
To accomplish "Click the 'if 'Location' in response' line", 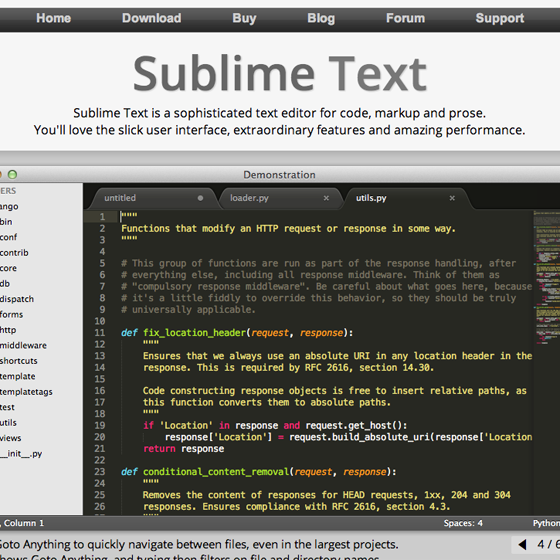I will pyautogui.click(x=275, y=426).
